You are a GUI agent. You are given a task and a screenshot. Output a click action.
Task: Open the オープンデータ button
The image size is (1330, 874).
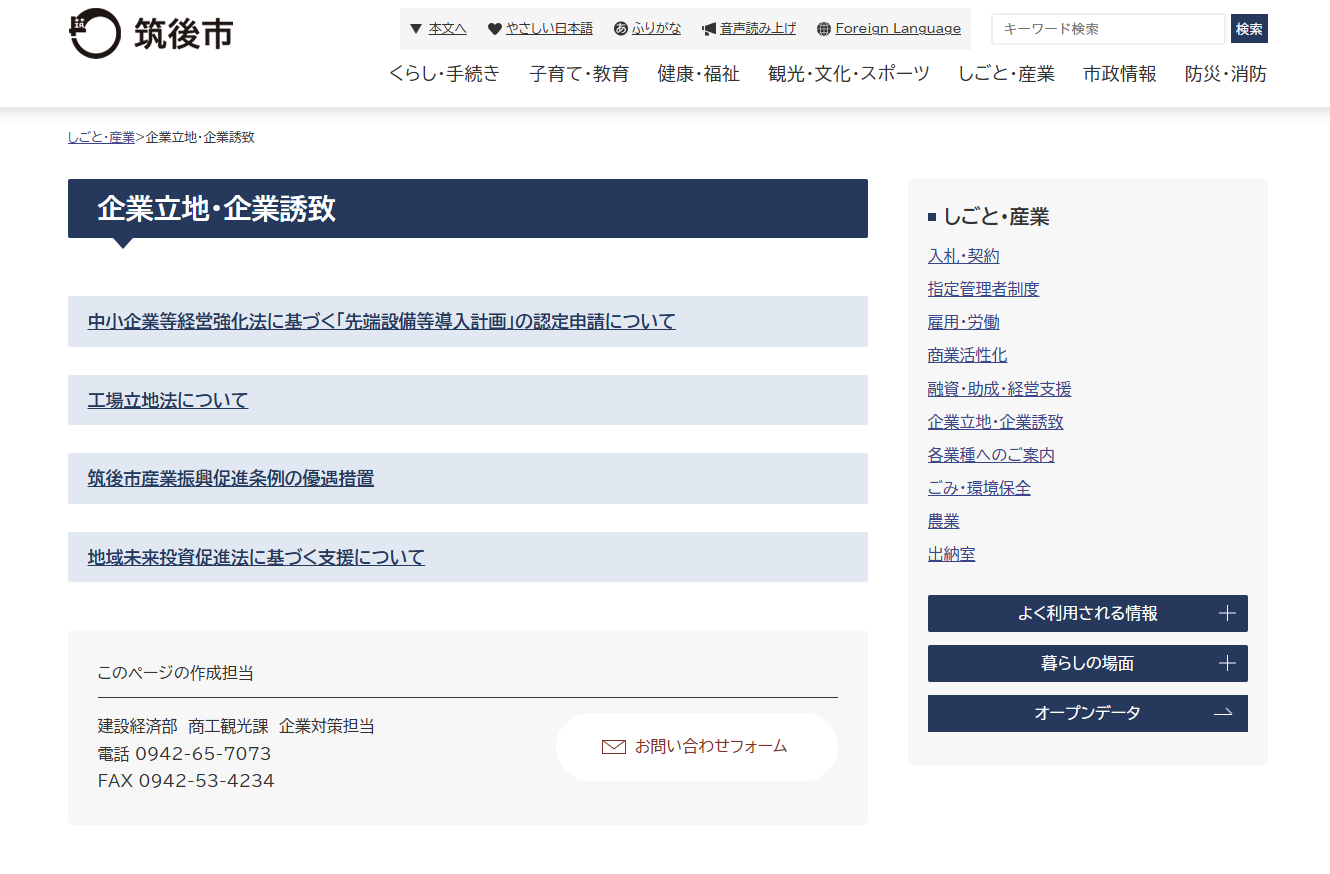coord(1087,713)
